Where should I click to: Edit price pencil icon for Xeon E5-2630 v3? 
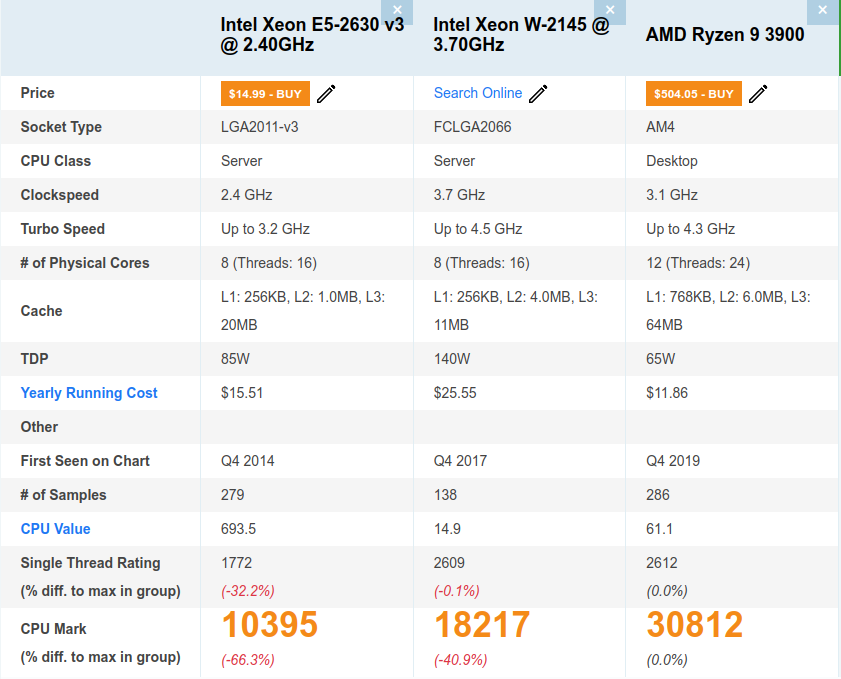[326, 94]
